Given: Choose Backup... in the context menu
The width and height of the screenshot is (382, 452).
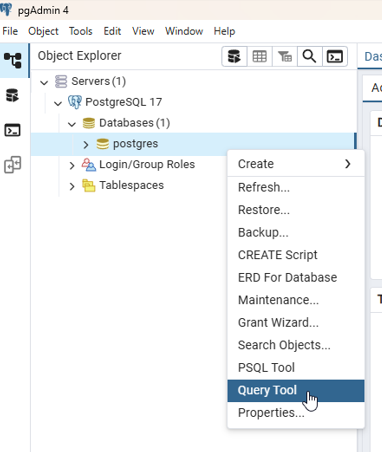Looking at the screenshot, I should [296, 232].
